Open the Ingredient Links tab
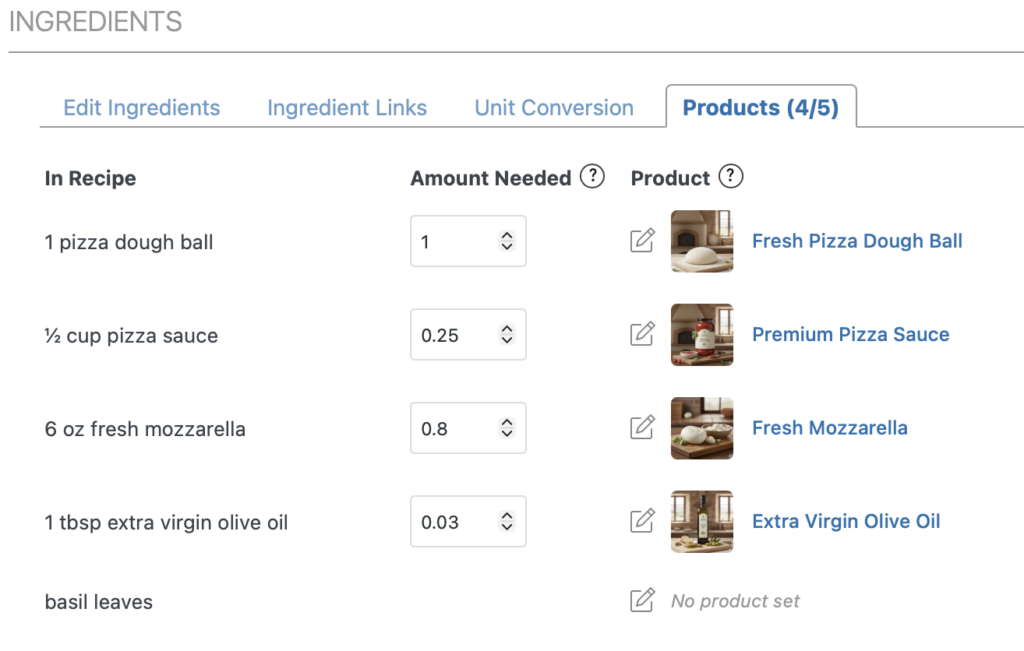 [x=347, y=108]
